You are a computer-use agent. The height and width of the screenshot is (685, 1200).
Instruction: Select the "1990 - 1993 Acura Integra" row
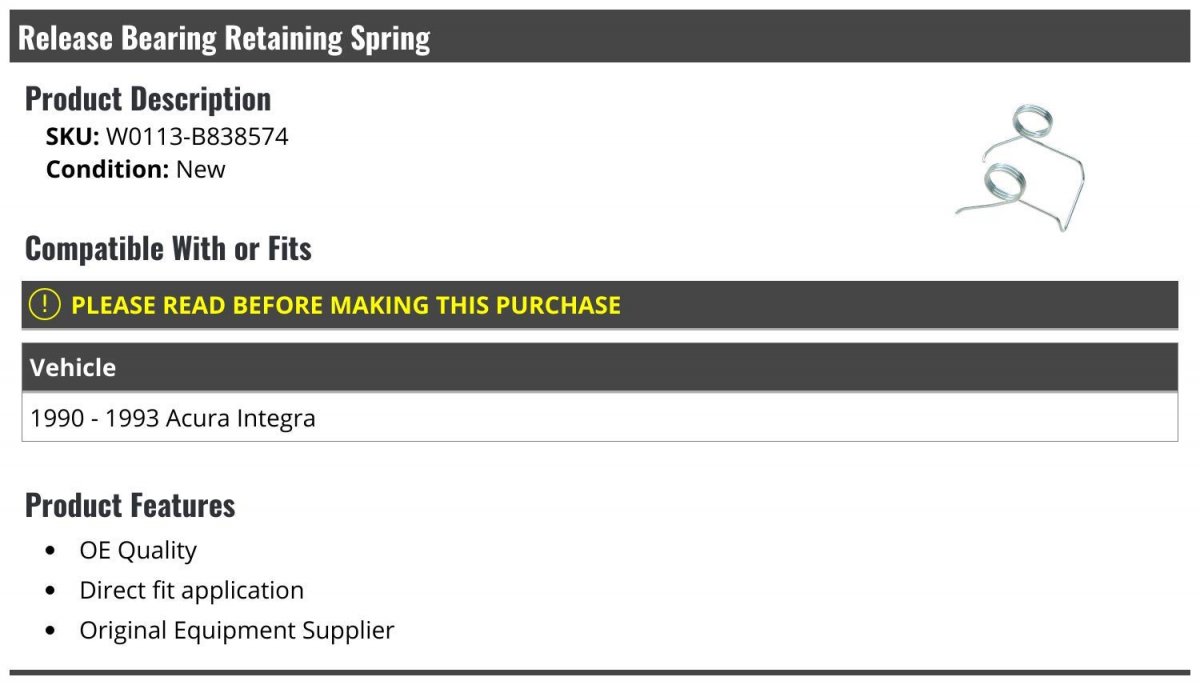[x=600, y=417]
